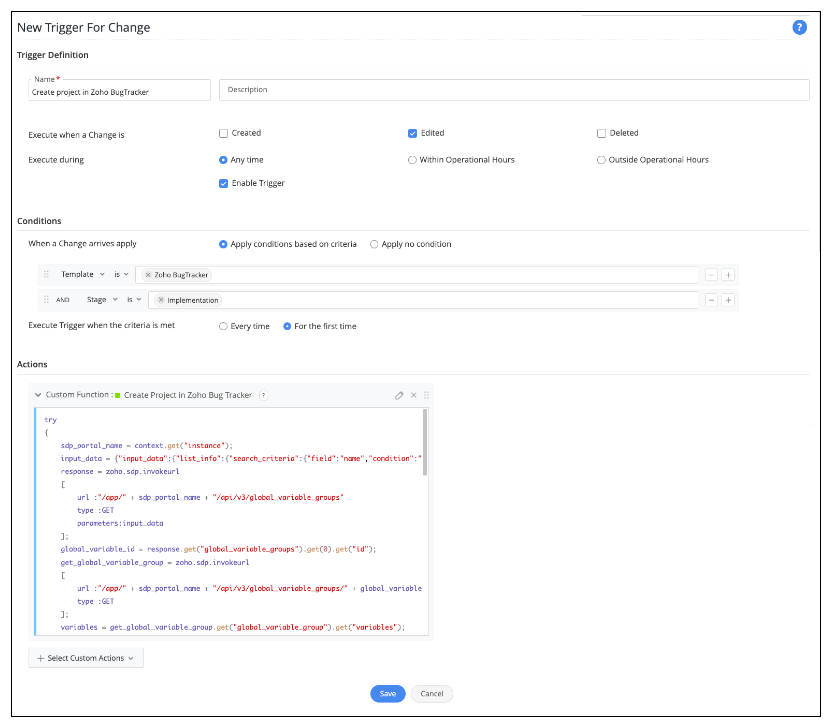The image size is (828, 727).
Task: Remove the Zoho BugTracker template tag
Action: pos(148,275)
